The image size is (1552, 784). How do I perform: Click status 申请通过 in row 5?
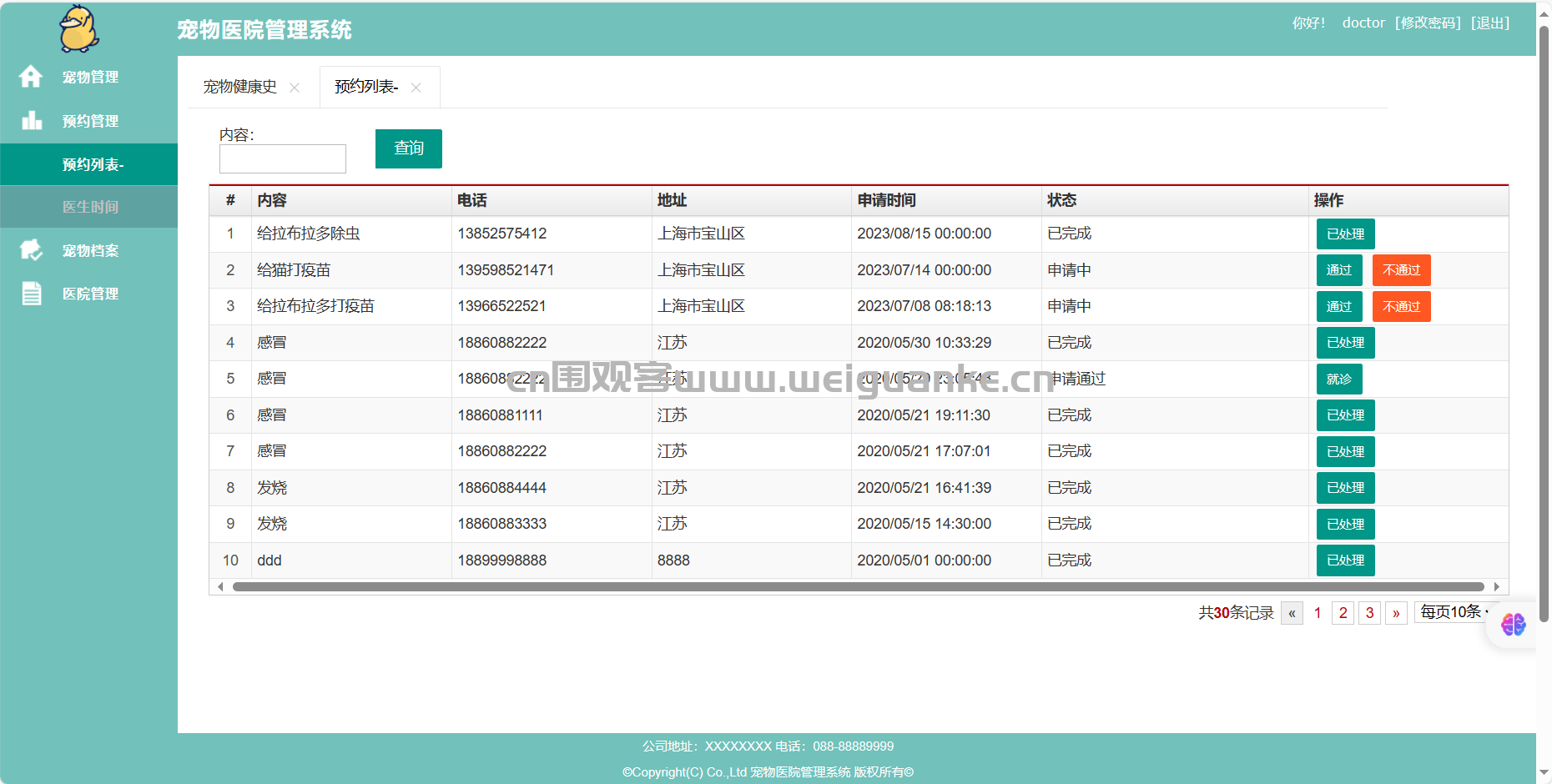[x=1076, y=379]
